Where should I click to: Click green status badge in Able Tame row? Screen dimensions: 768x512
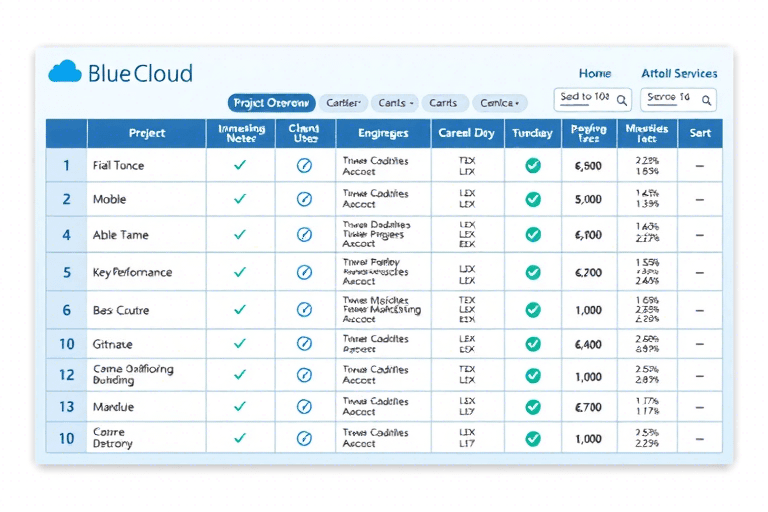(533, 235)
